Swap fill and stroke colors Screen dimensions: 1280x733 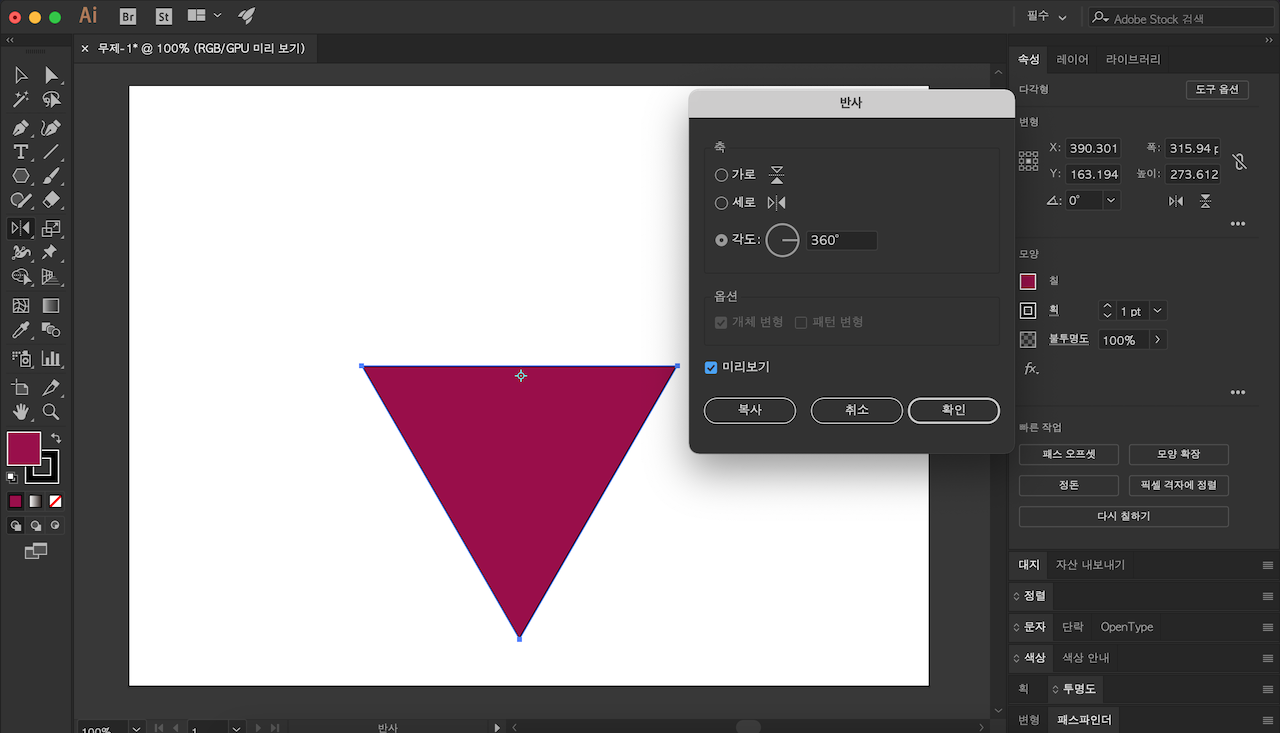[x=56, y=438]
